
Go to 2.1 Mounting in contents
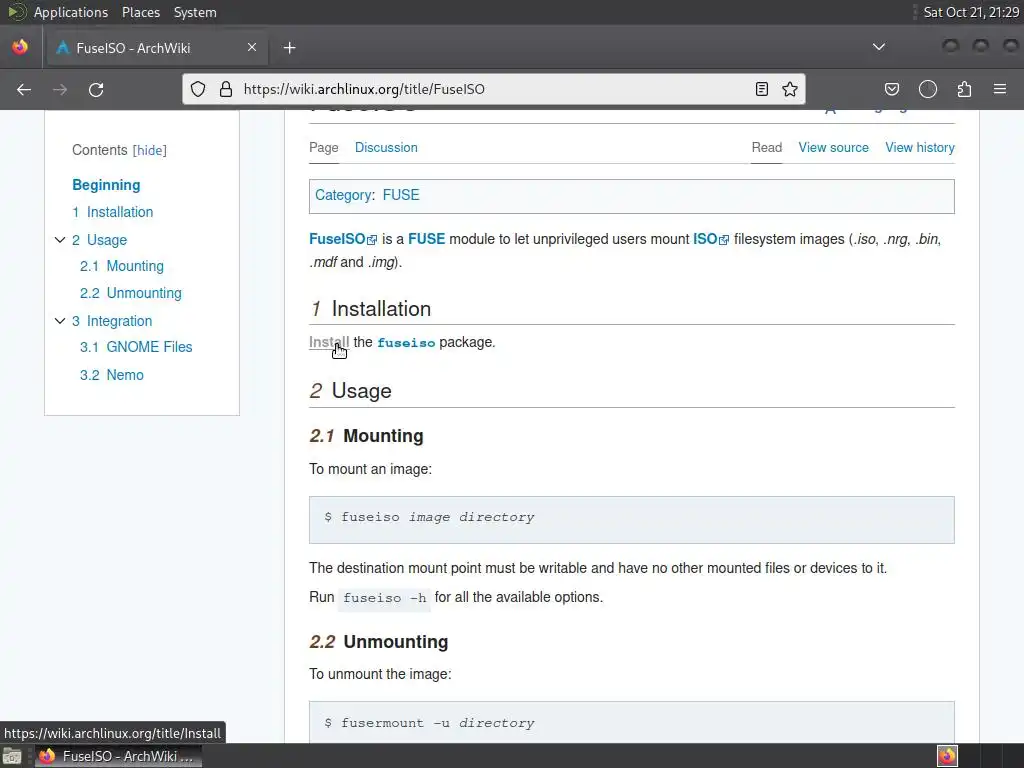coord(121,266)
